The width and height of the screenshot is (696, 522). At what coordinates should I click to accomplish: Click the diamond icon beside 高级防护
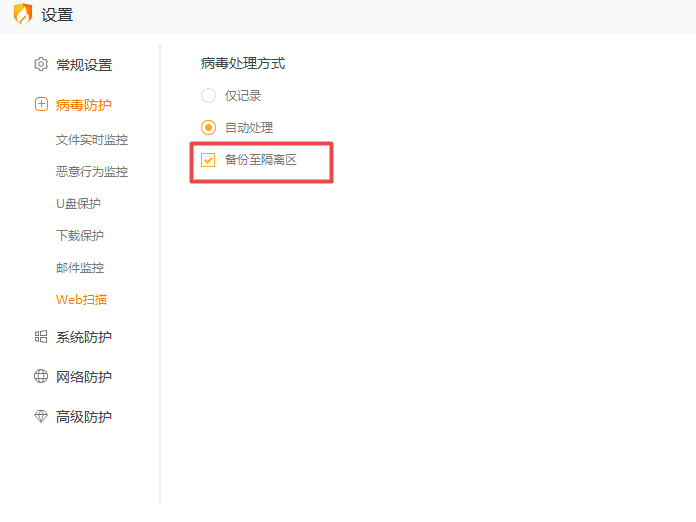pos(41,416)
